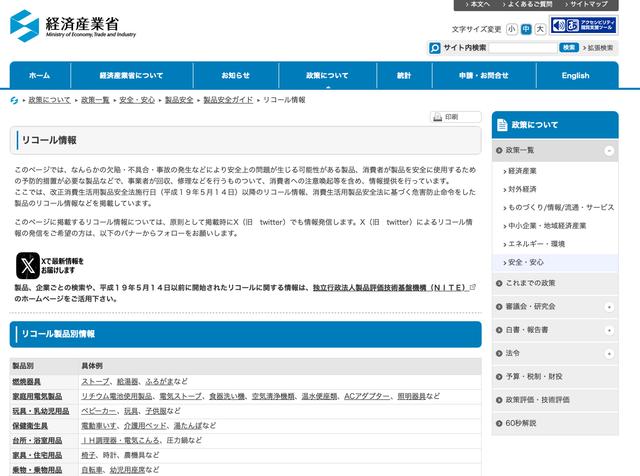The height and width of the screenshot is (476, 640).
Task: Click the magnifier icon beside サイト内検索
Action: point(435,47)
